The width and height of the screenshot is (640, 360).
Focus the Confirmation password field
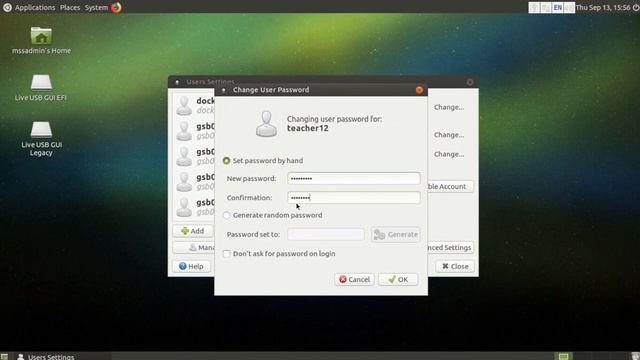pos(353,198)
